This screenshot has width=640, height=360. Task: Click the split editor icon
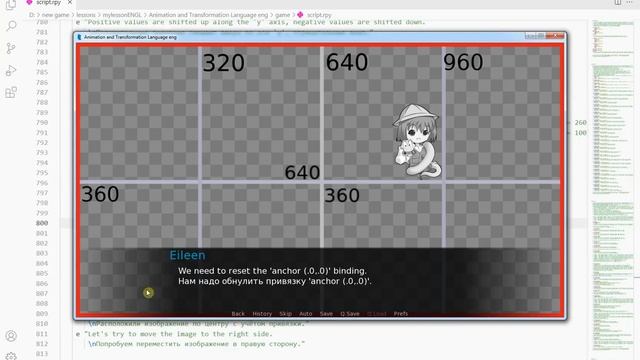[618, 2]
